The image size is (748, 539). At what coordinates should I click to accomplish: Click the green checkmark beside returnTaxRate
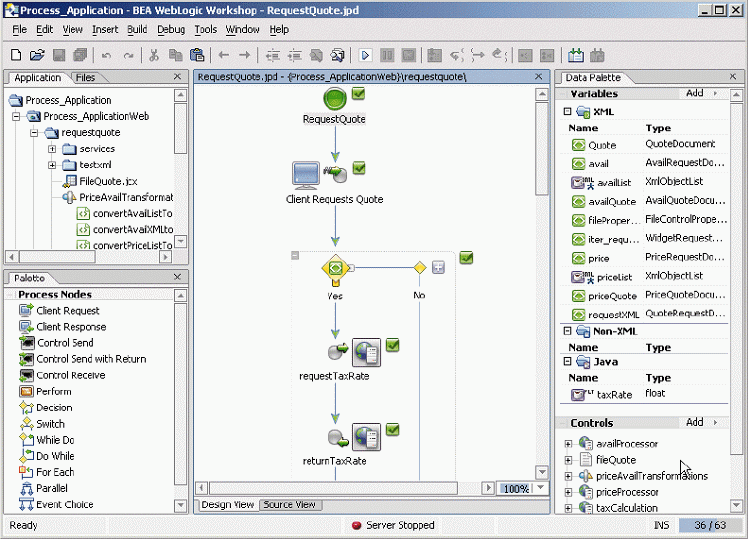pos(393,429)
